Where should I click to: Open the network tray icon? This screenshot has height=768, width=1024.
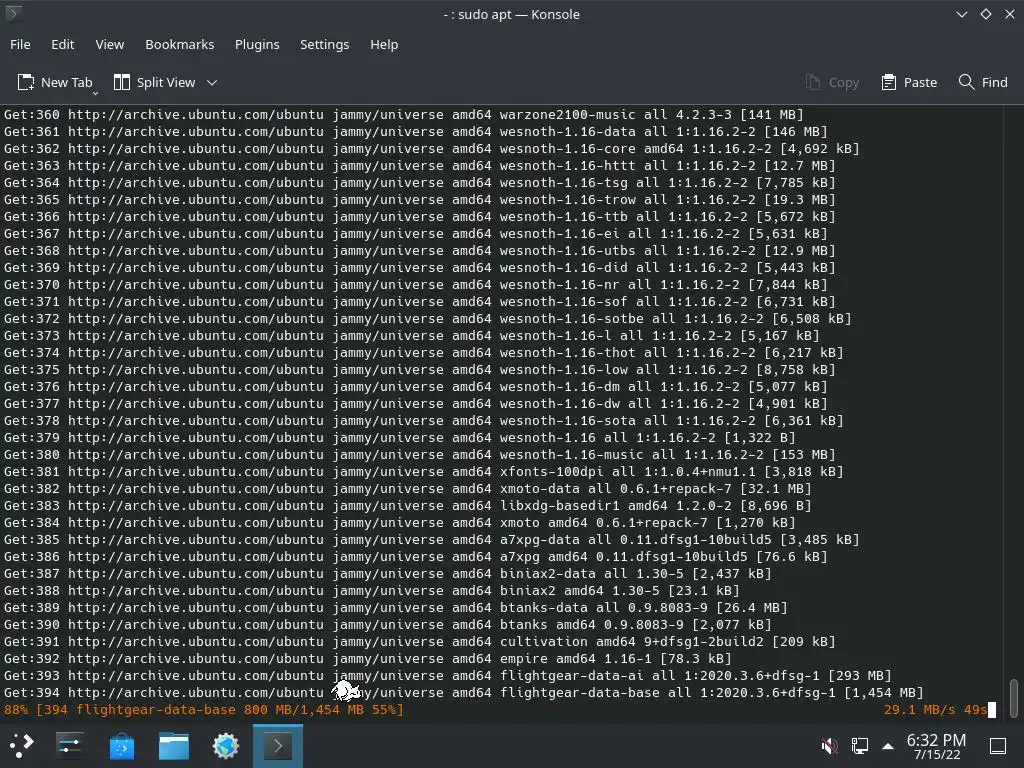coord(859,745)
